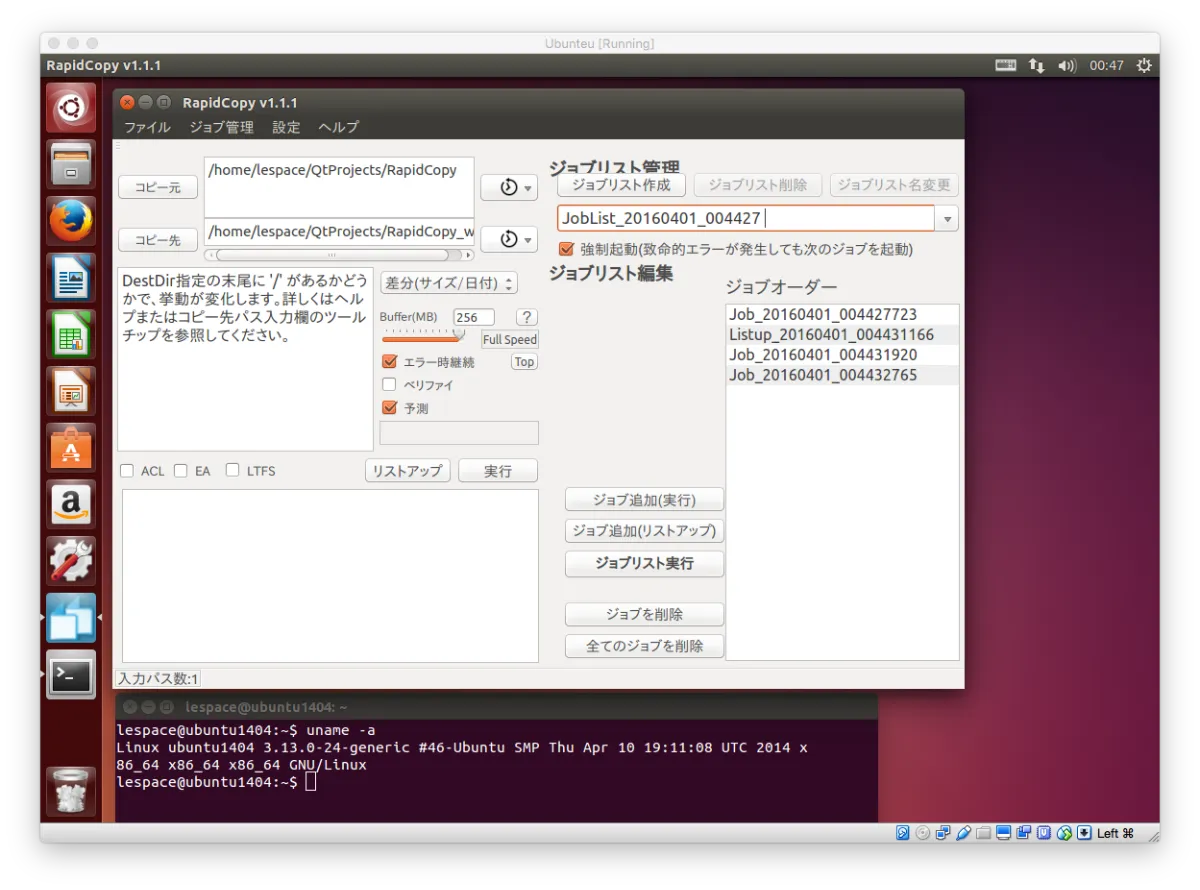
Task: Open LibreOffice Writer from the launcher
Action: pos(70,278)
